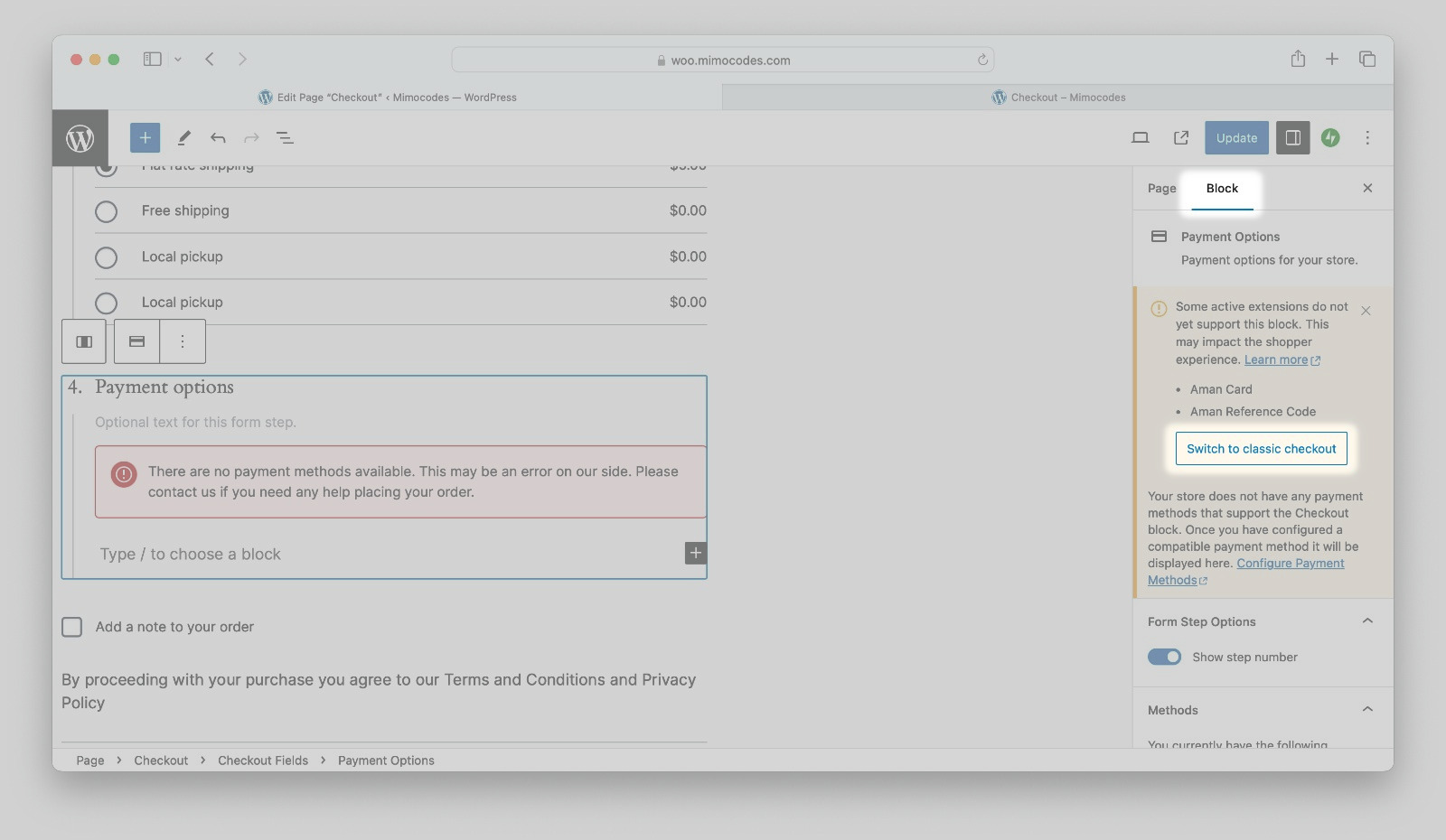Click the Safari address bar
Viewport: 1446px width, 840px height.
pos(723,61)
